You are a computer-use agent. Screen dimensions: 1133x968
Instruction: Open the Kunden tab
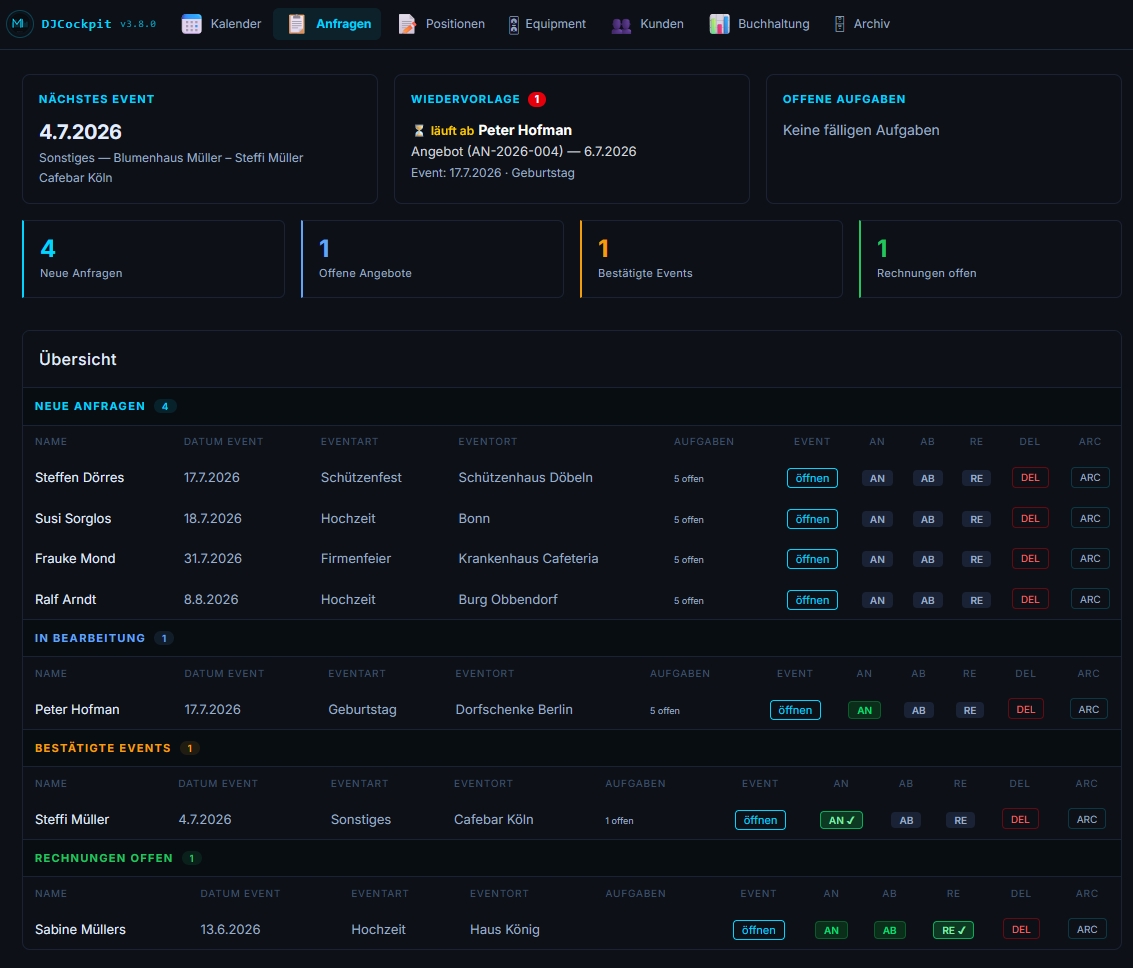point(647,24)
